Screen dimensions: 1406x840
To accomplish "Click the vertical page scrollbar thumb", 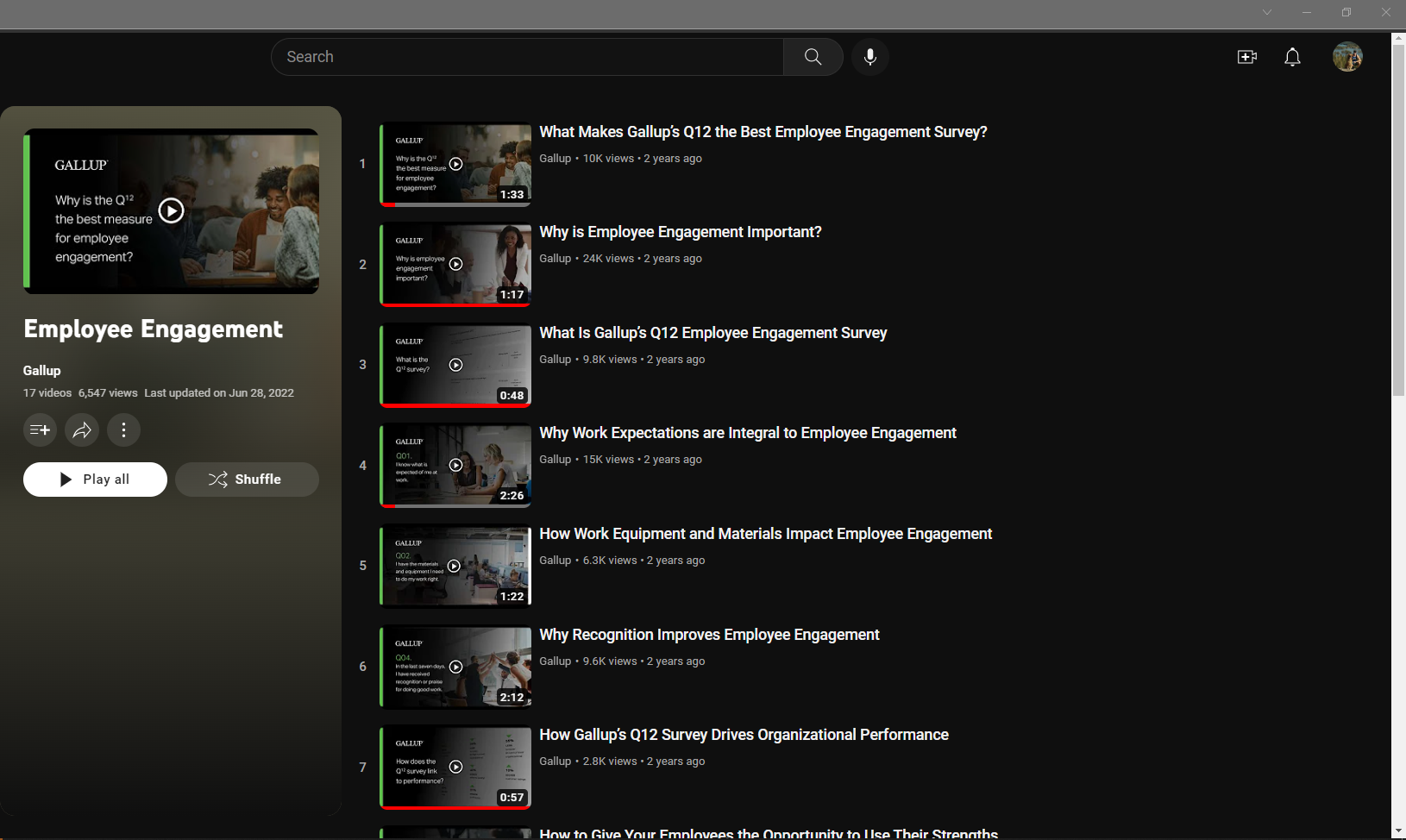I will point(1398,220).
